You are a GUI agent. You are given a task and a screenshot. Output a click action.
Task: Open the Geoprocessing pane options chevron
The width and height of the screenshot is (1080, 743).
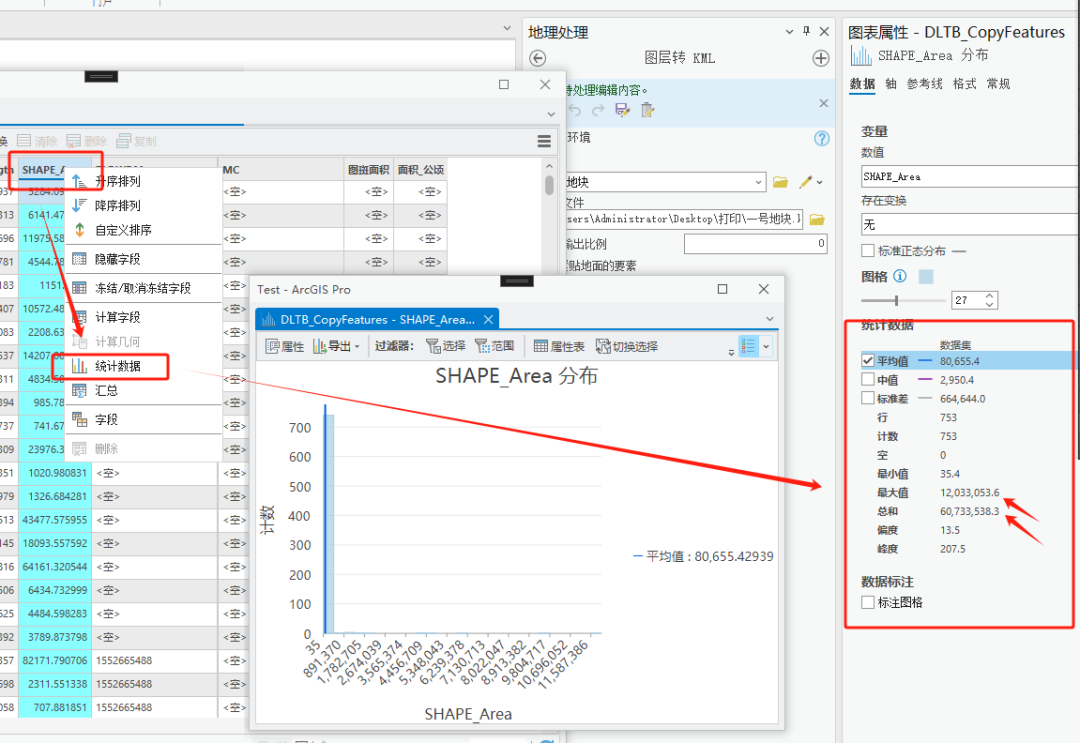[789, 32]
